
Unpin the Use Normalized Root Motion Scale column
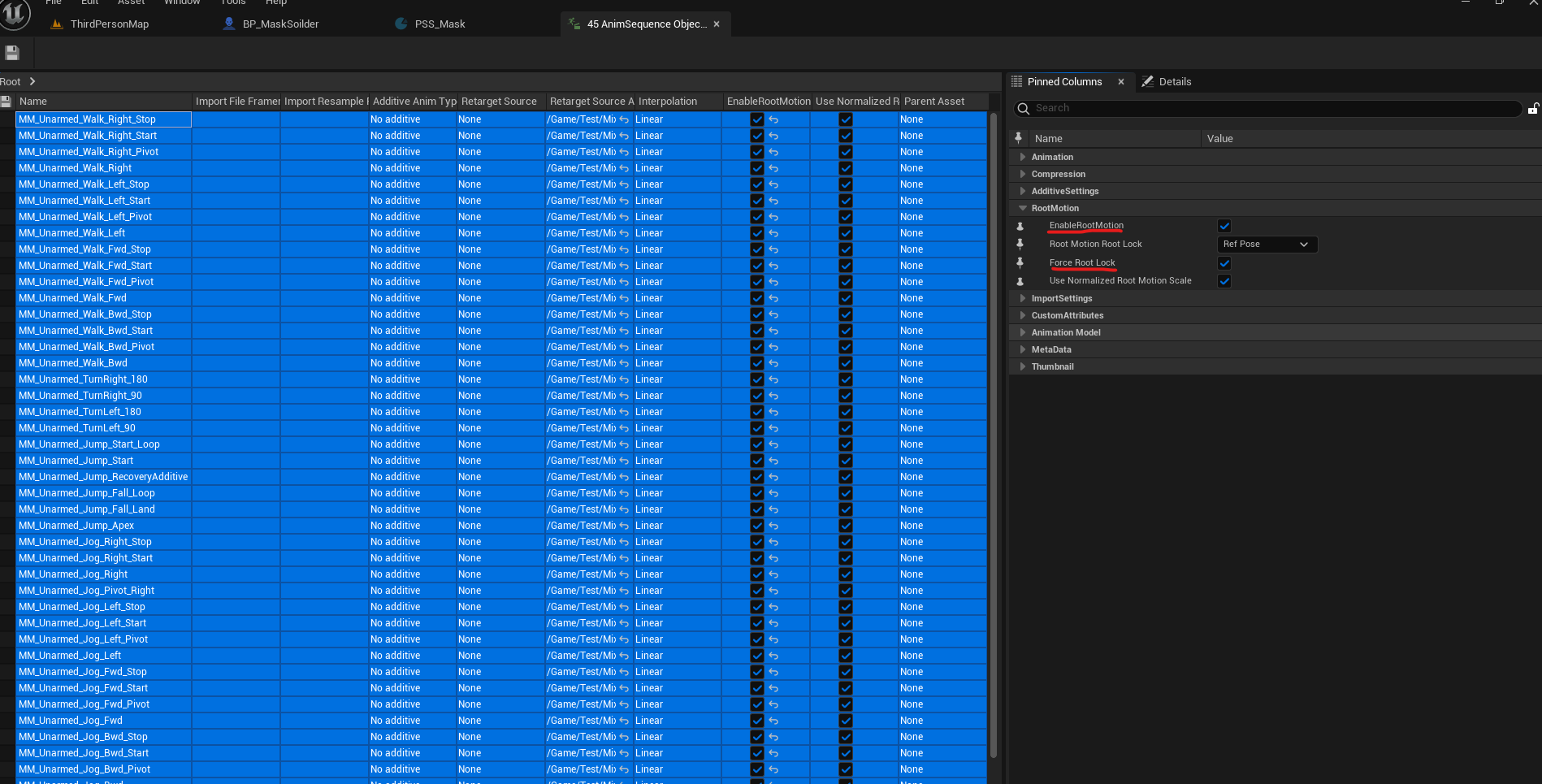tap(1020, 281)
